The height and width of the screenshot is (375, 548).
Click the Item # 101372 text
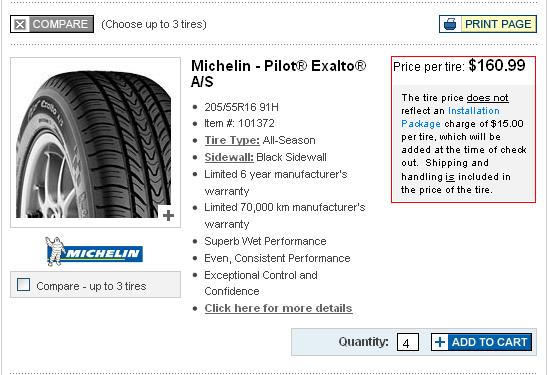pos(239,123)
